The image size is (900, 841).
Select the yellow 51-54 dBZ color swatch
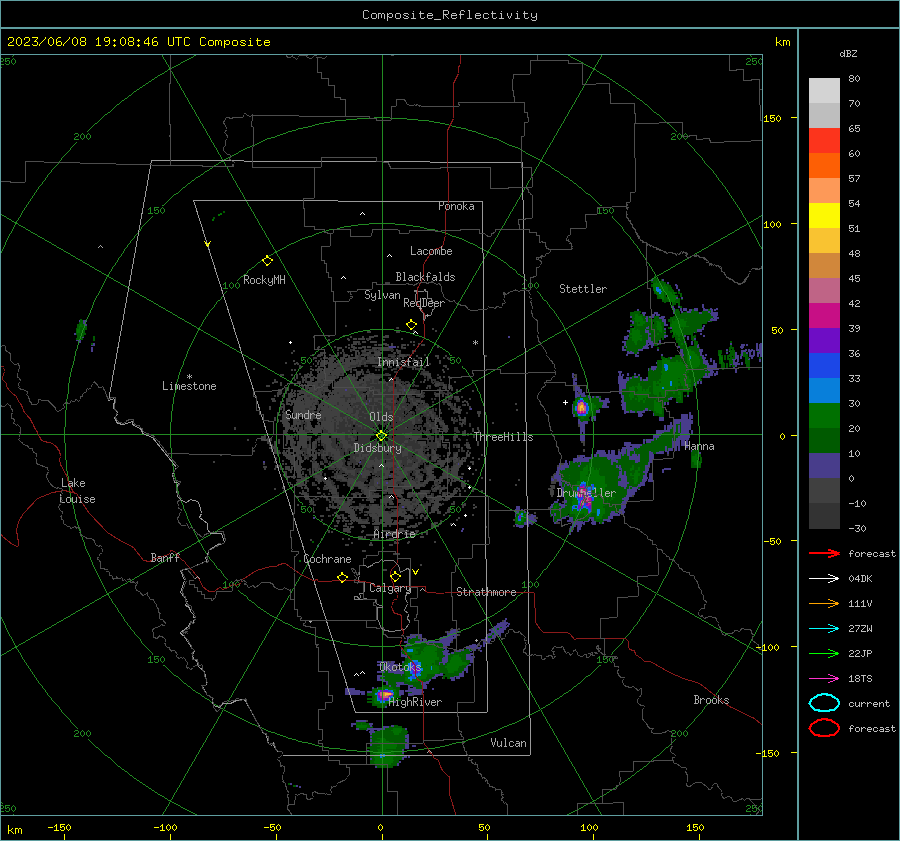coord(824,216)
